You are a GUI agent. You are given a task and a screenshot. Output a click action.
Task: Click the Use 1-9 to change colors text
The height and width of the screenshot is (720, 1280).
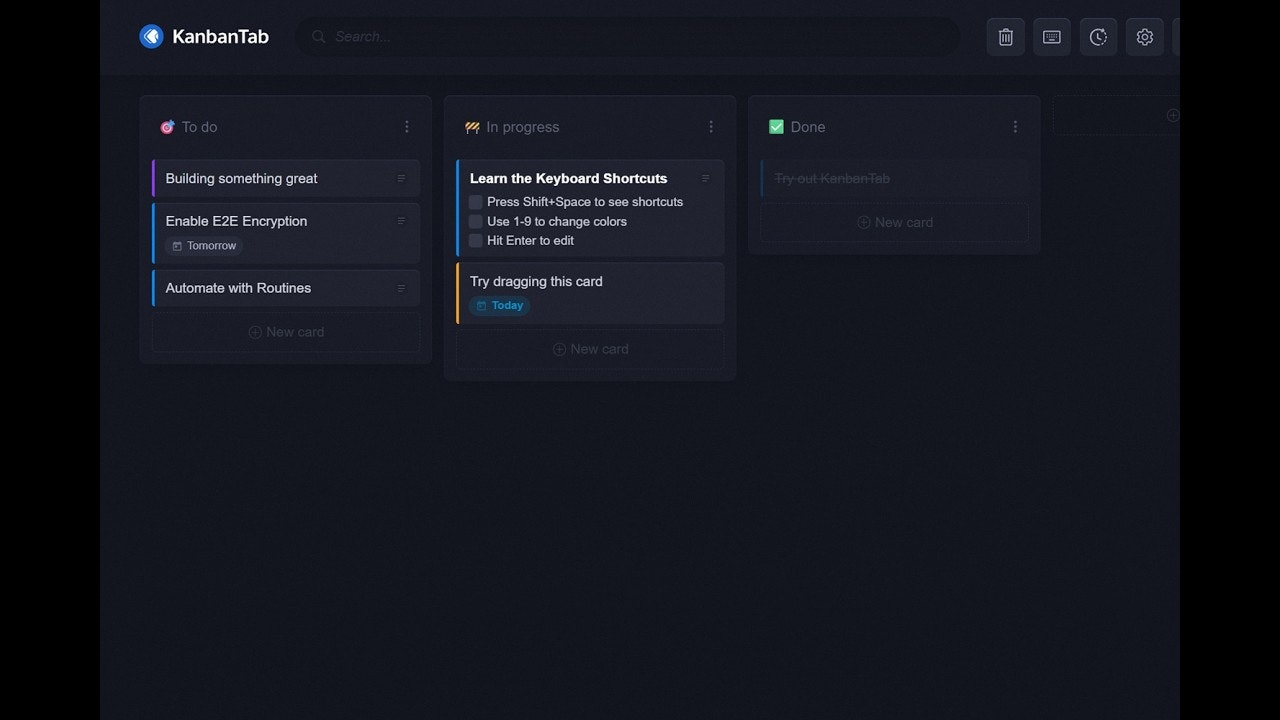[x=557, y=221]
